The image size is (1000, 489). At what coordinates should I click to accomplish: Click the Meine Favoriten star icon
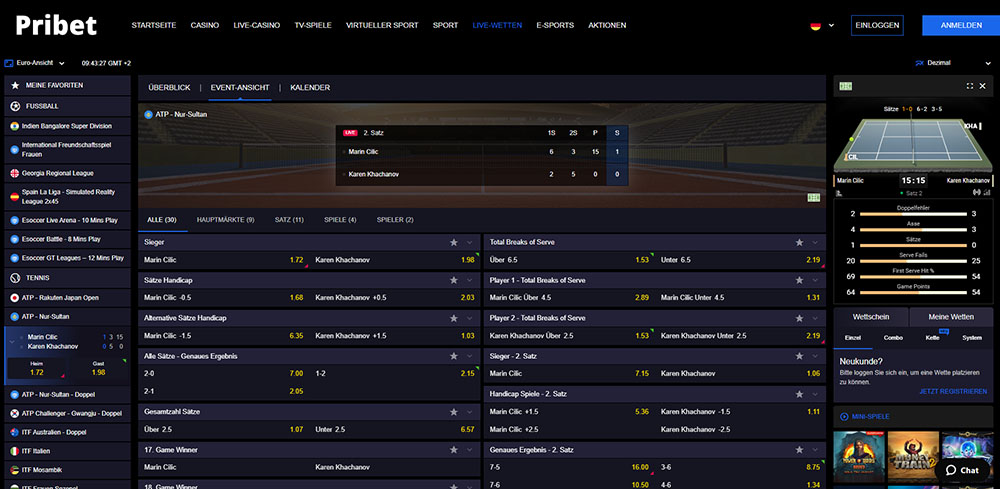coord(15,85)
